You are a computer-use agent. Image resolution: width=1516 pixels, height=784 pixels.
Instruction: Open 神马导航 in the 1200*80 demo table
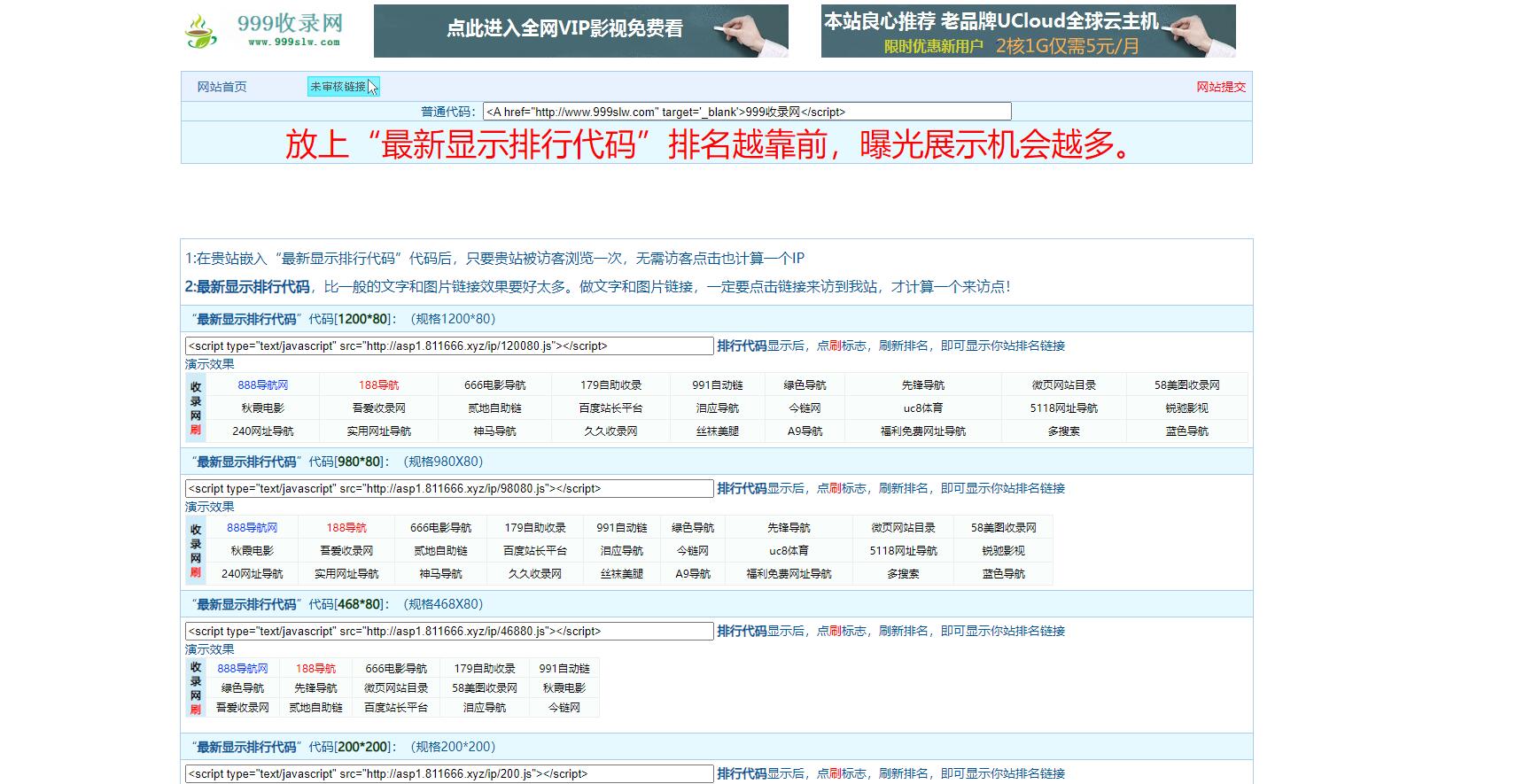click(495, 431)
